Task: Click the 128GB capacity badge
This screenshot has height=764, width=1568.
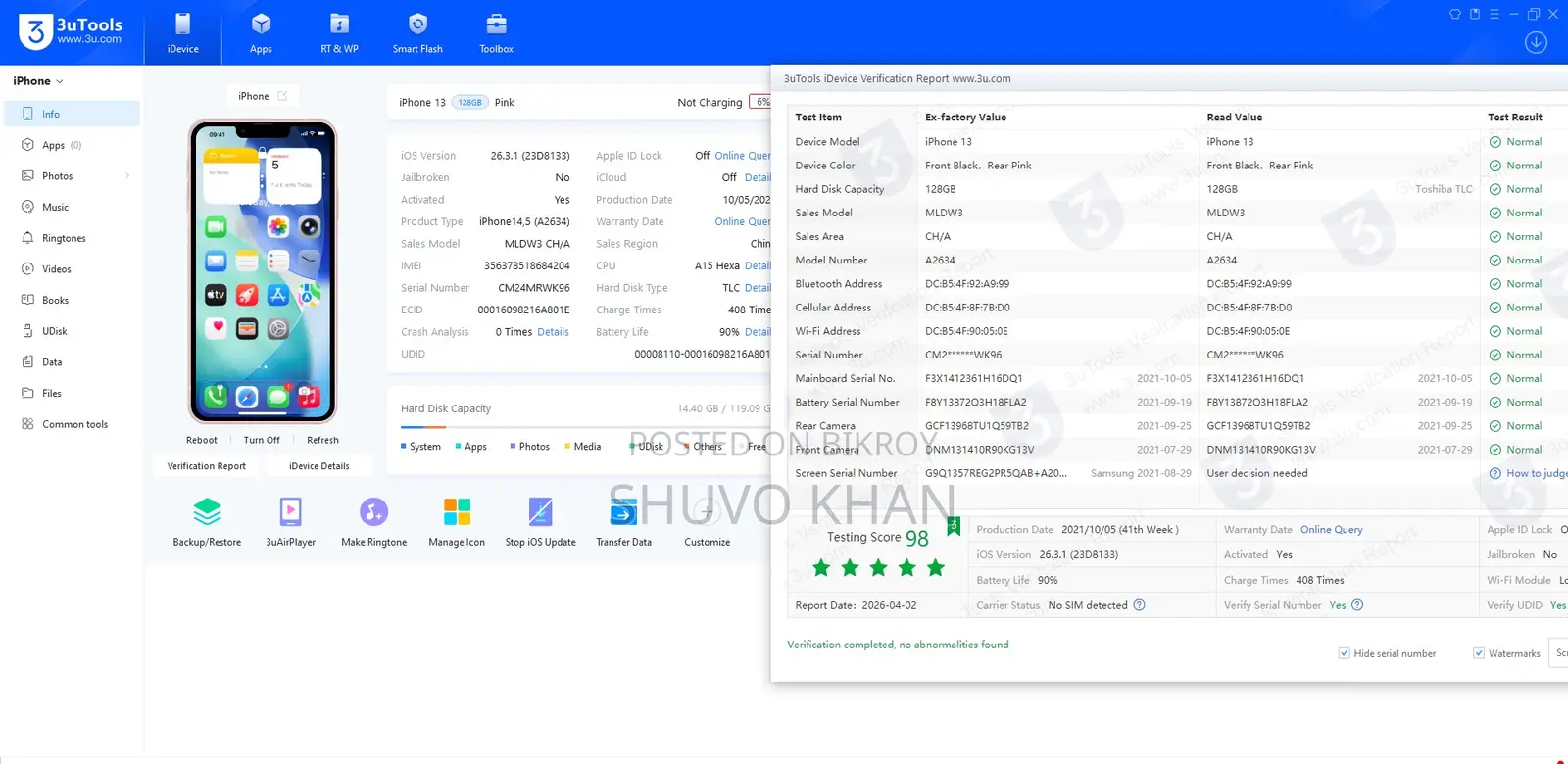Action: pyautogui.click(x=470, y=102)
